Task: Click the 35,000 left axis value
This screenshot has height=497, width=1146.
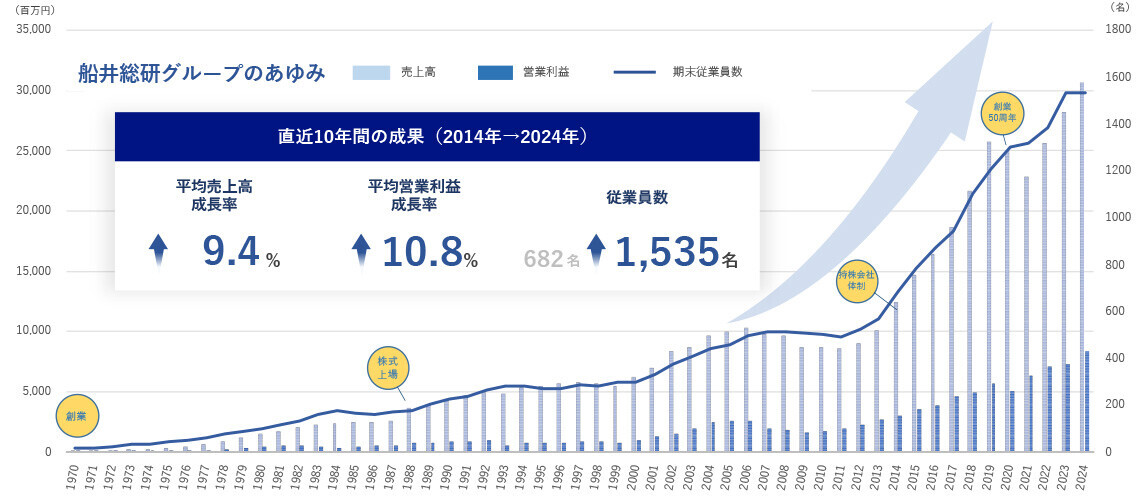Action: coord(34,30)
